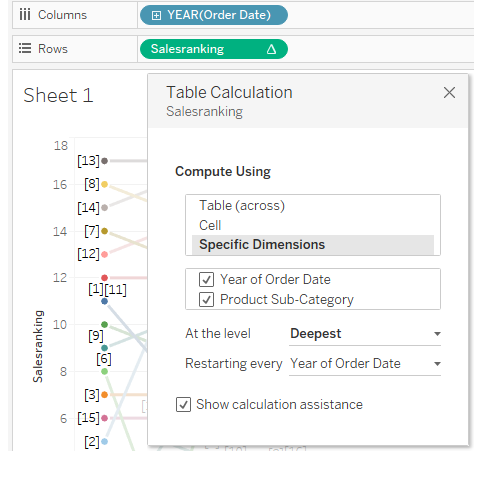Click the Sheet 1 title
This screenshot has height=481, width=488.
pyautogui.click(x=58, y=95)
